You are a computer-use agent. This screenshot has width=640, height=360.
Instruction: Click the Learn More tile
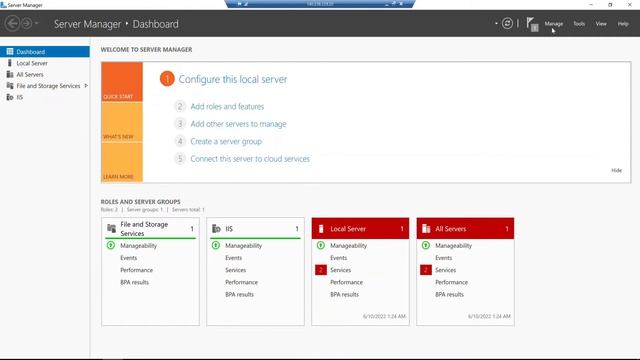tap(122, 162)
